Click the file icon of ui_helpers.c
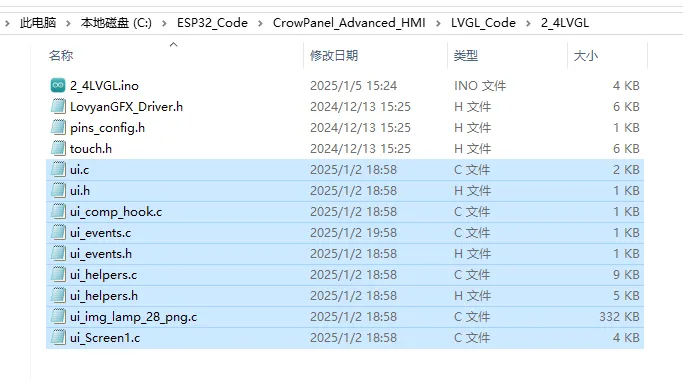Screen dimensions: 683x381 tap(58, 274)
